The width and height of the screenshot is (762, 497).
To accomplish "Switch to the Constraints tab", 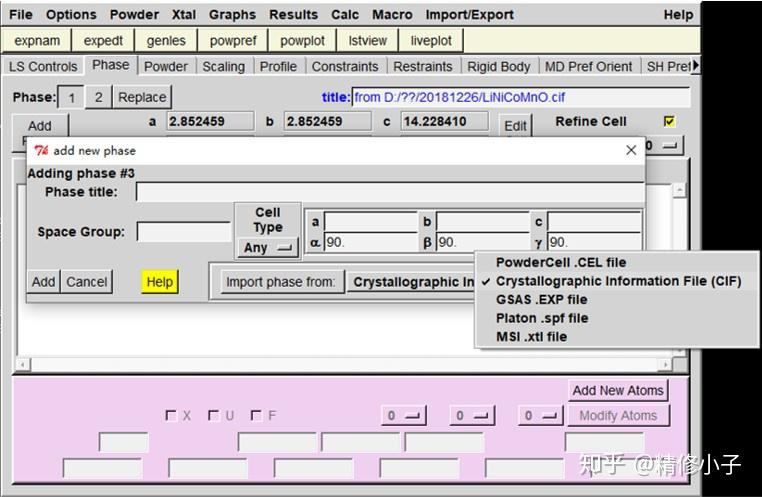I will pos(345,67).
